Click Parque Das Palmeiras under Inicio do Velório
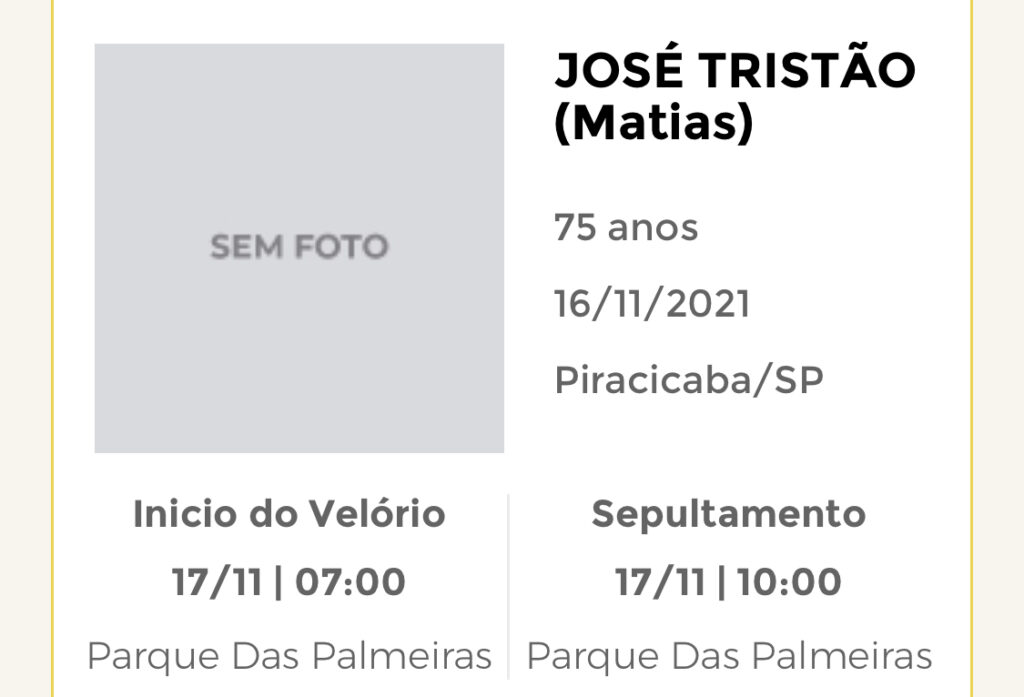1024x697 pixels. tap(289, 656)
